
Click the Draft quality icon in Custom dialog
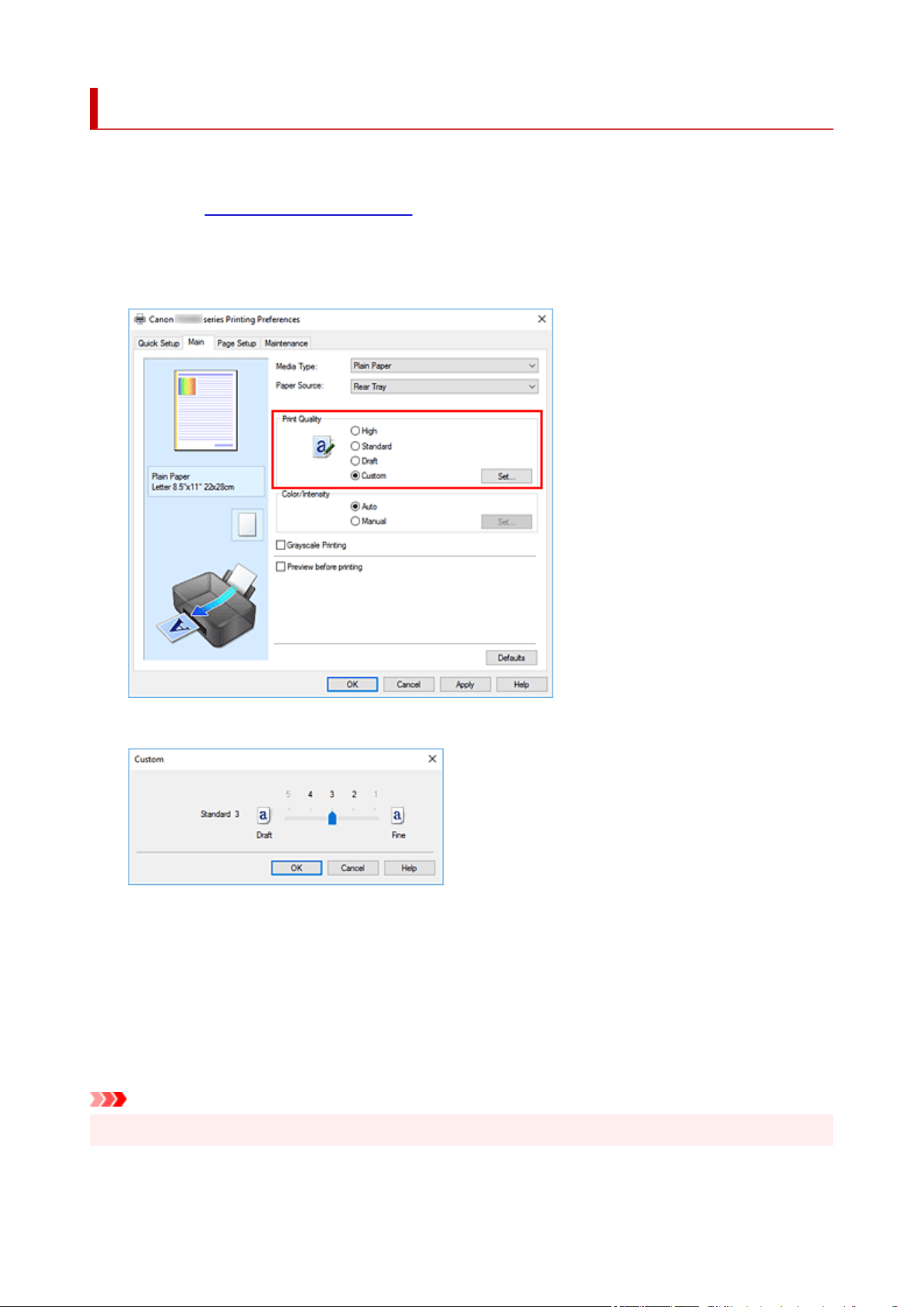coord(264,815)
